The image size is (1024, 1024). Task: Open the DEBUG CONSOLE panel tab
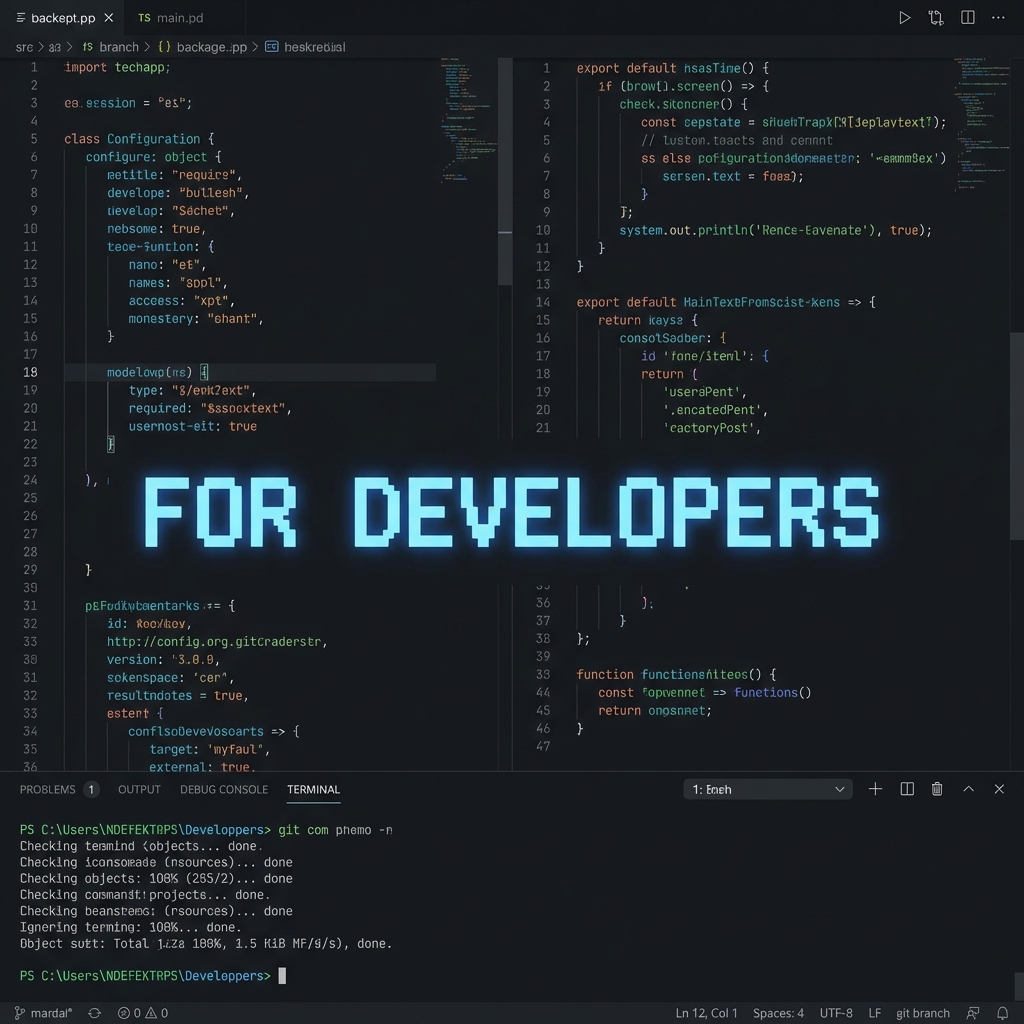(223, 790)
